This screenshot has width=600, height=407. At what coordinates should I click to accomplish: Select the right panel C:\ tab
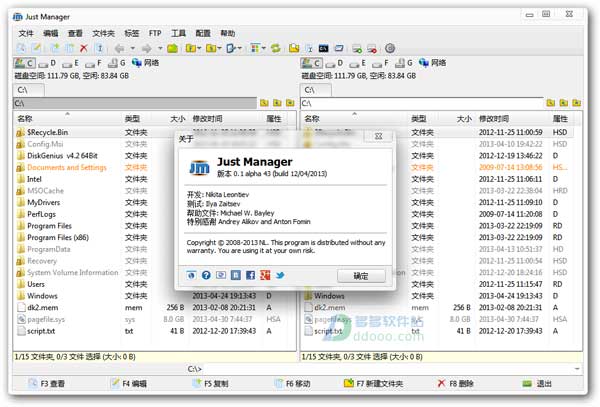(x=315, y=90)
